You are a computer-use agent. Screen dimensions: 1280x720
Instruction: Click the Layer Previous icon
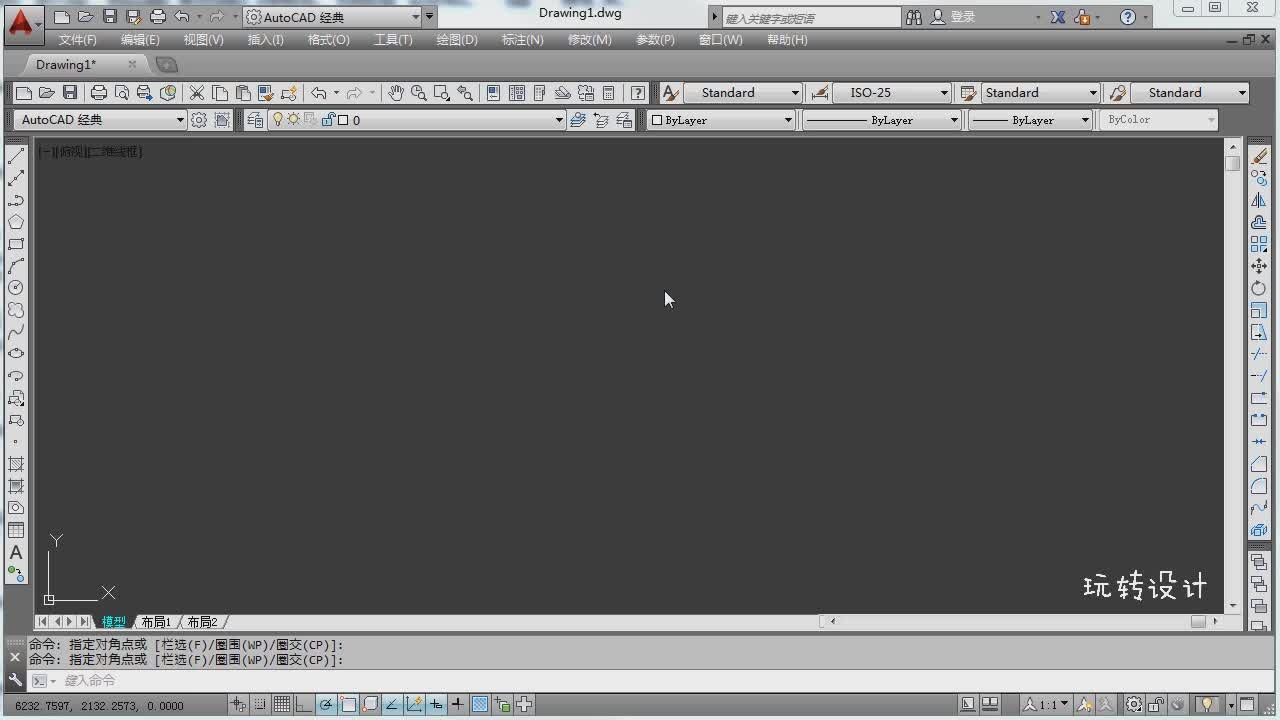pyautogui.click(x=601, y=120)
